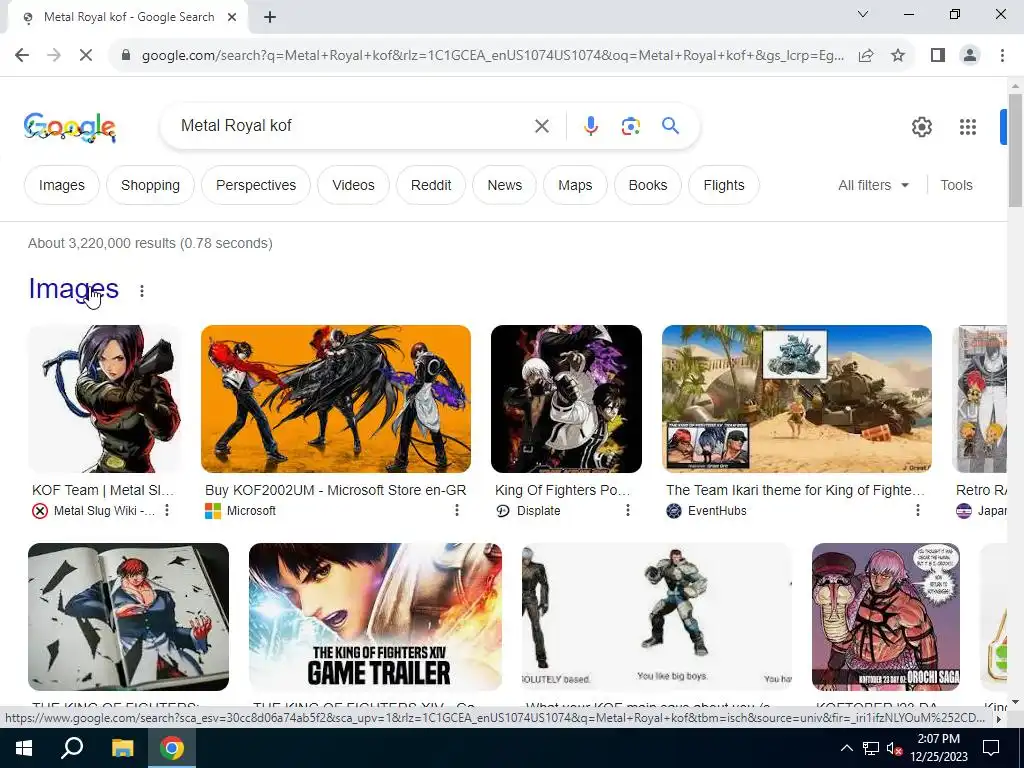Select the News filter chip
This screenshot has height=768, width=1024.
[505, 185]
